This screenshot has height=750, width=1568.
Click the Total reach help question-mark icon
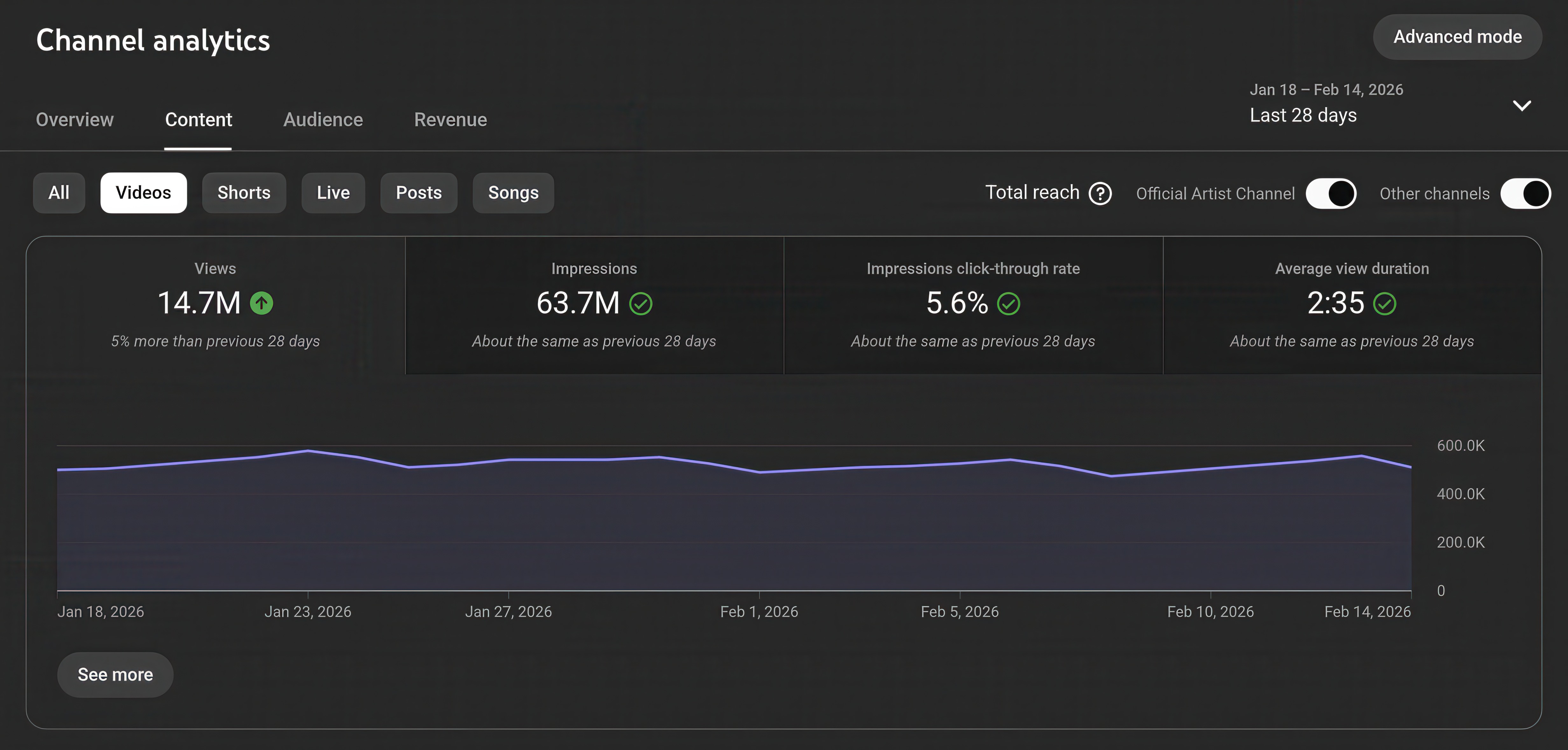tap(1100, 194)
